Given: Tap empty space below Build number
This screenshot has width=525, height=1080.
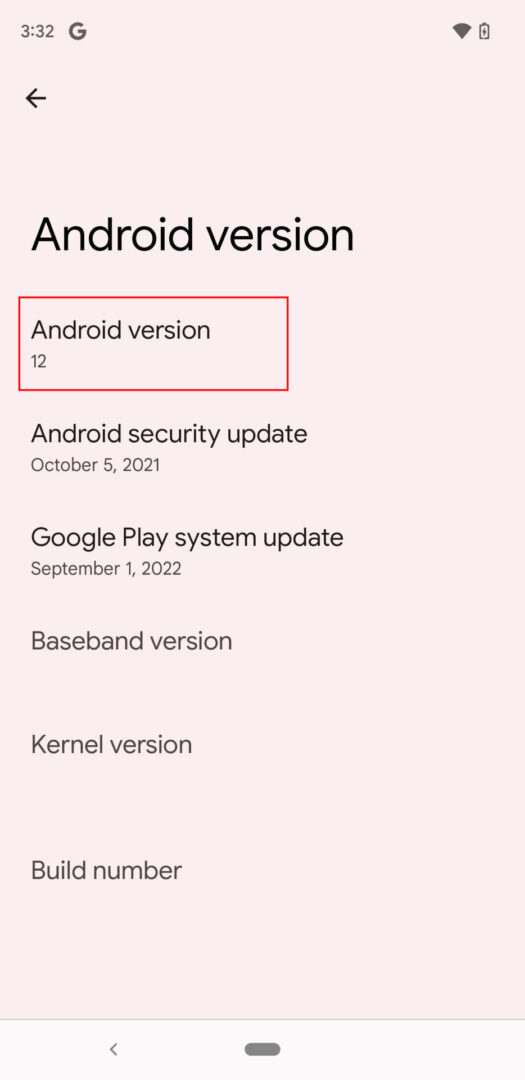Looking at the screenshot, I should (x=262, y=964).
